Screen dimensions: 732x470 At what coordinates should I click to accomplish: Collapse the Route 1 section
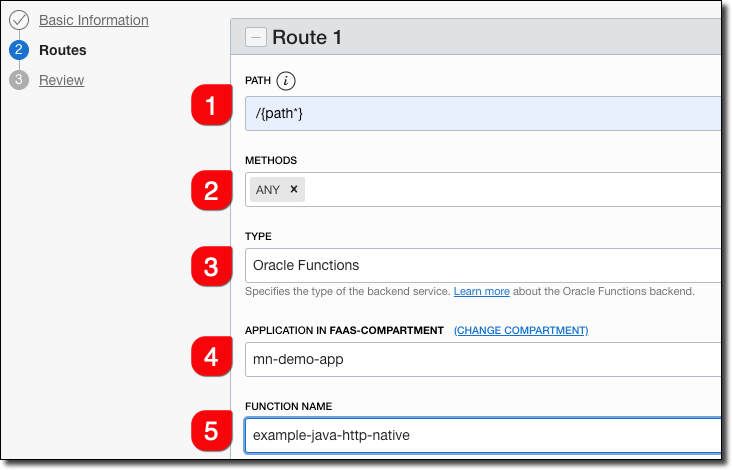(257, 37)
